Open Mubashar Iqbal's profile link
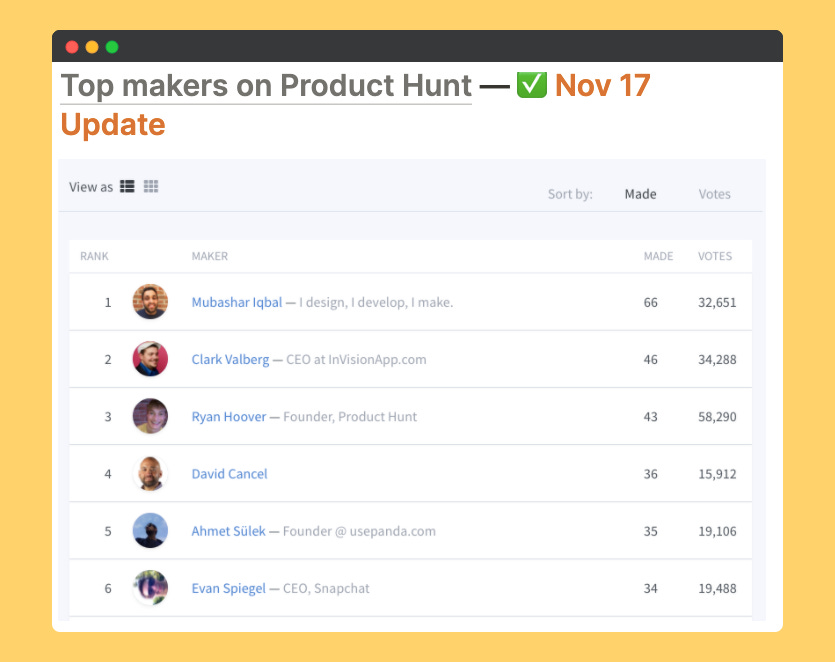The width and height of the screenshot is (835, 662). click(236, 303)
